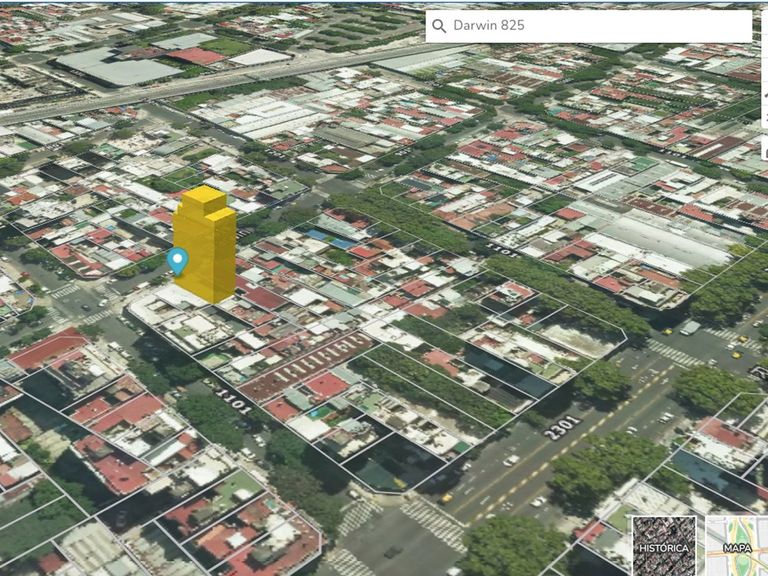Click the 2301 block label

click(x=561, y=427)
